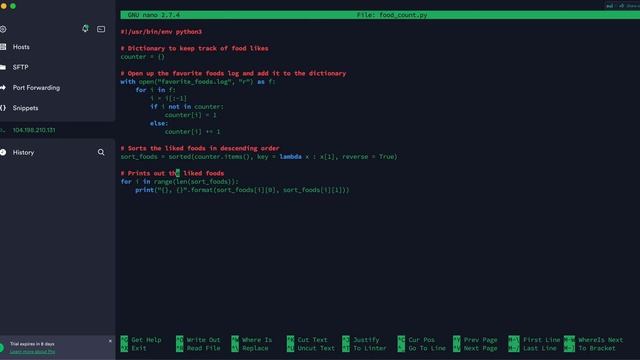
Task: Click the 'if i not in counter:' line
Action: click(x=187, y=107)
